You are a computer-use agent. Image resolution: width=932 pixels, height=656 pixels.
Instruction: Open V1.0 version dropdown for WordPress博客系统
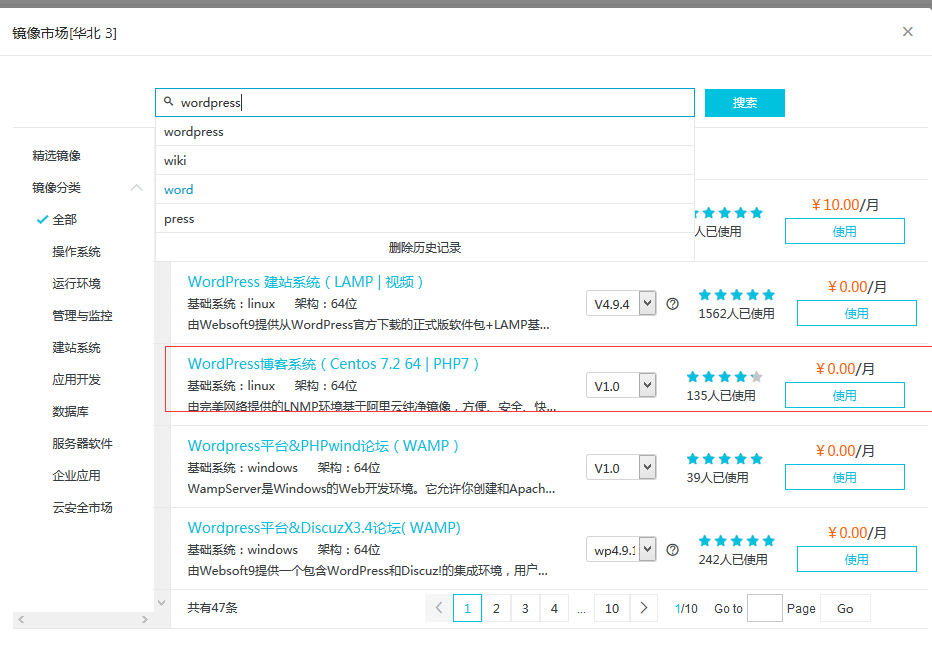click(x=621, y=386)
